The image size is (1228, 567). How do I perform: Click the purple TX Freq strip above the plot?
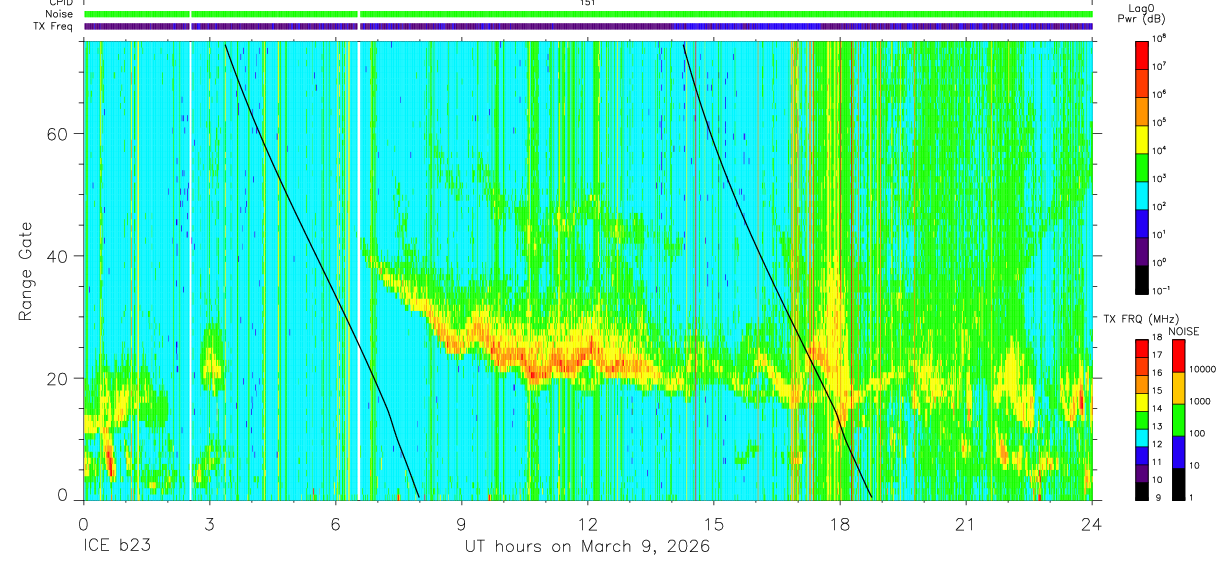pyautogui.click(x=588, y=26)
